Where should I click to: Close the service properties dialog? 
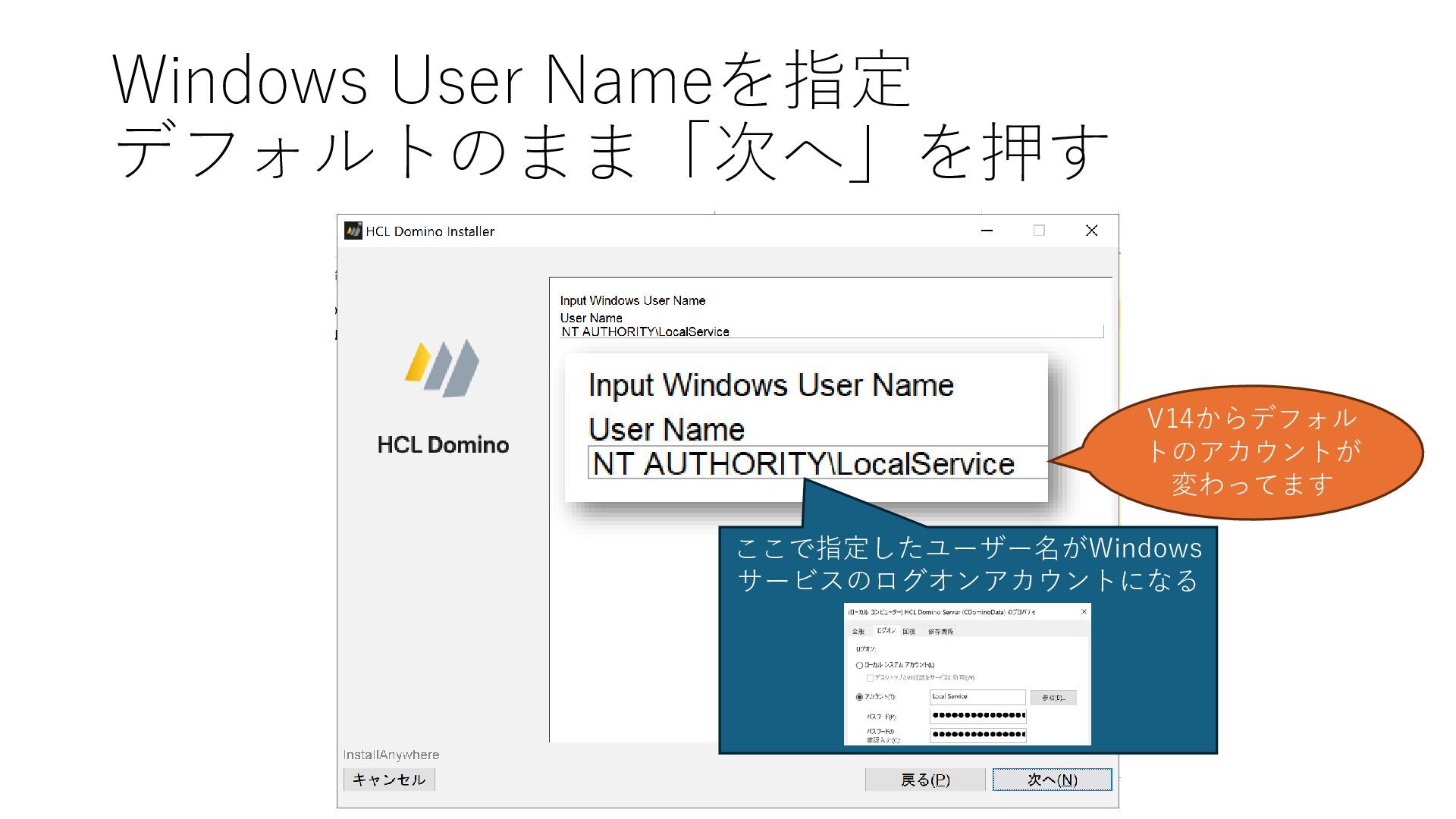coord(1084,611)
